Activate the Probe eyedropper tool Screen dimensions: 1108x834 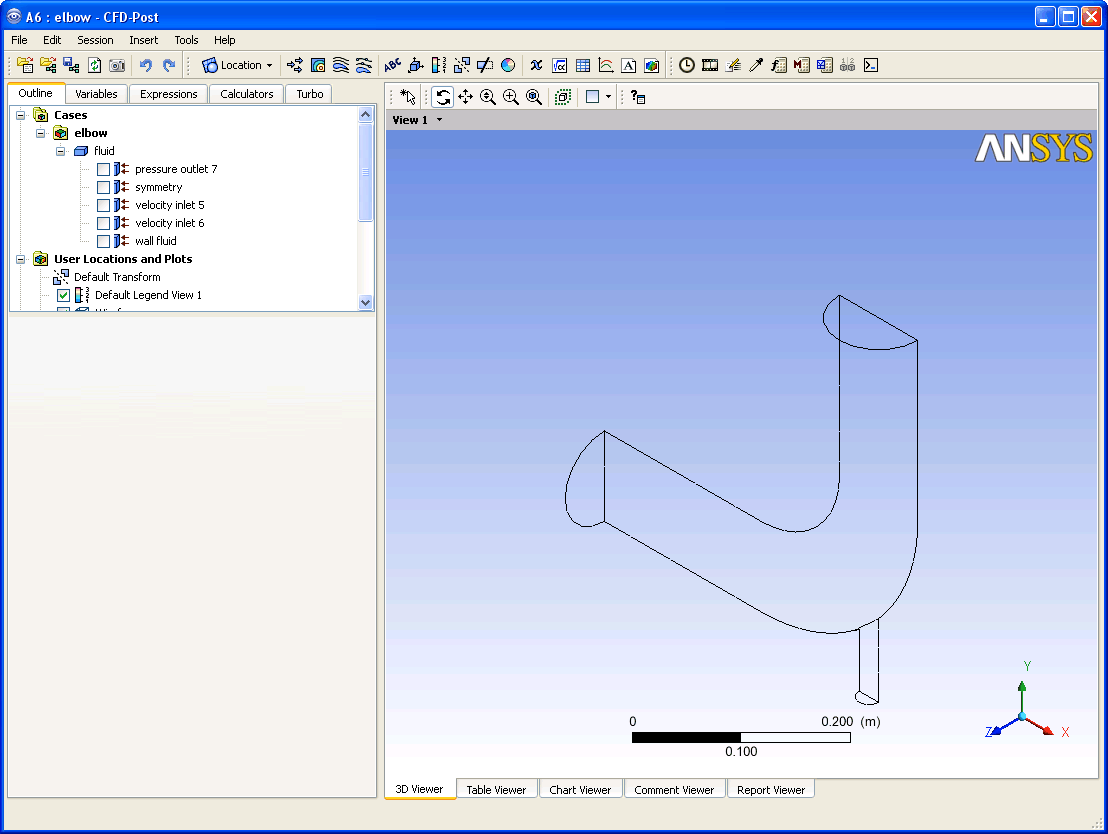click(x=756, y=66)
